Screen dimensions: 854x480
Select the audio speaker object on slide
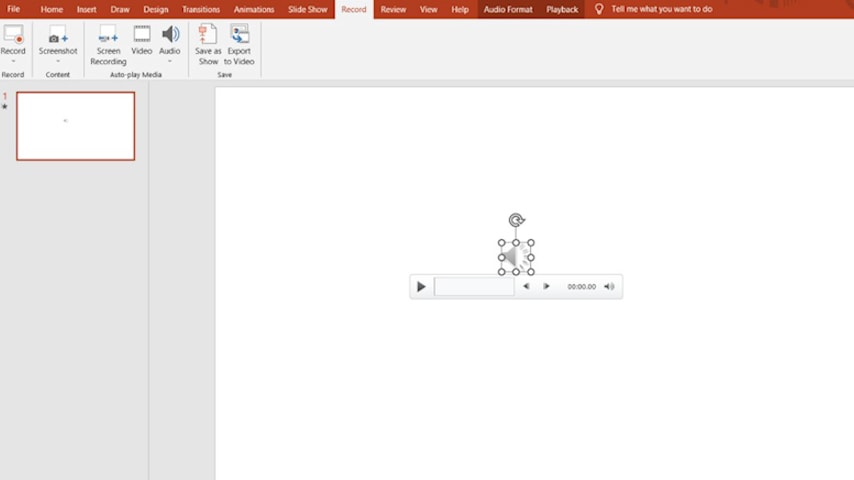coord(516,257)
